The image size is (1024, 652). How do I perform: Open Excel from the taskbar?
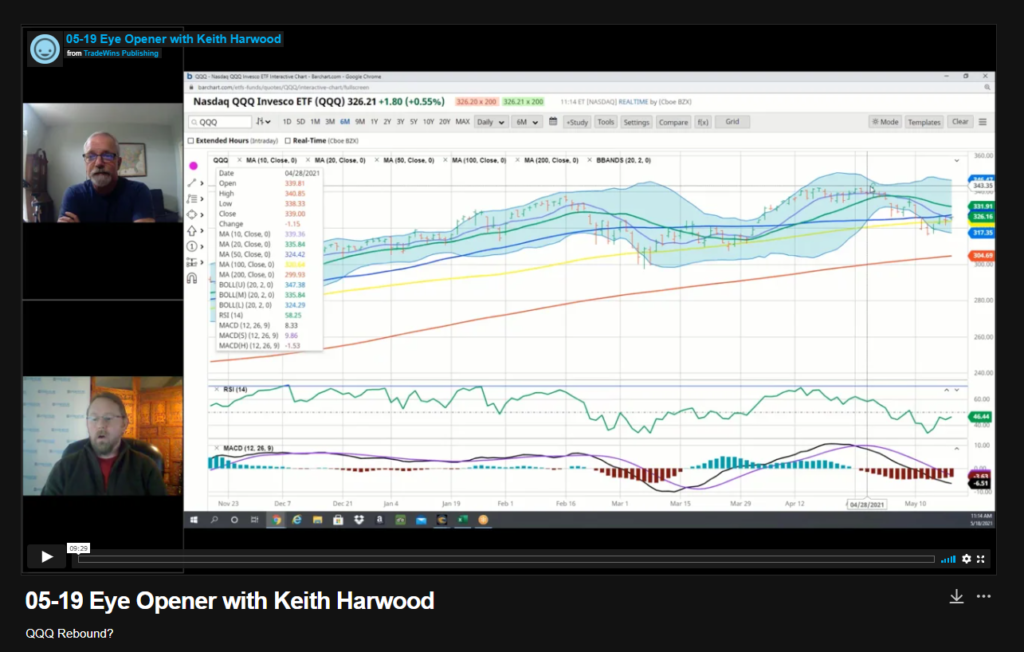(x=462, y=520)
